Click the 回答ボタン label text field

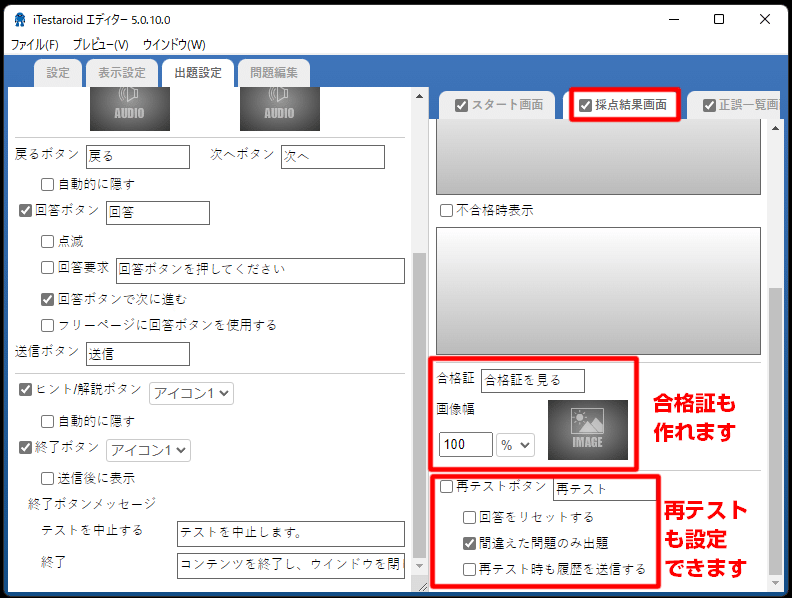(x=158, y=213)
